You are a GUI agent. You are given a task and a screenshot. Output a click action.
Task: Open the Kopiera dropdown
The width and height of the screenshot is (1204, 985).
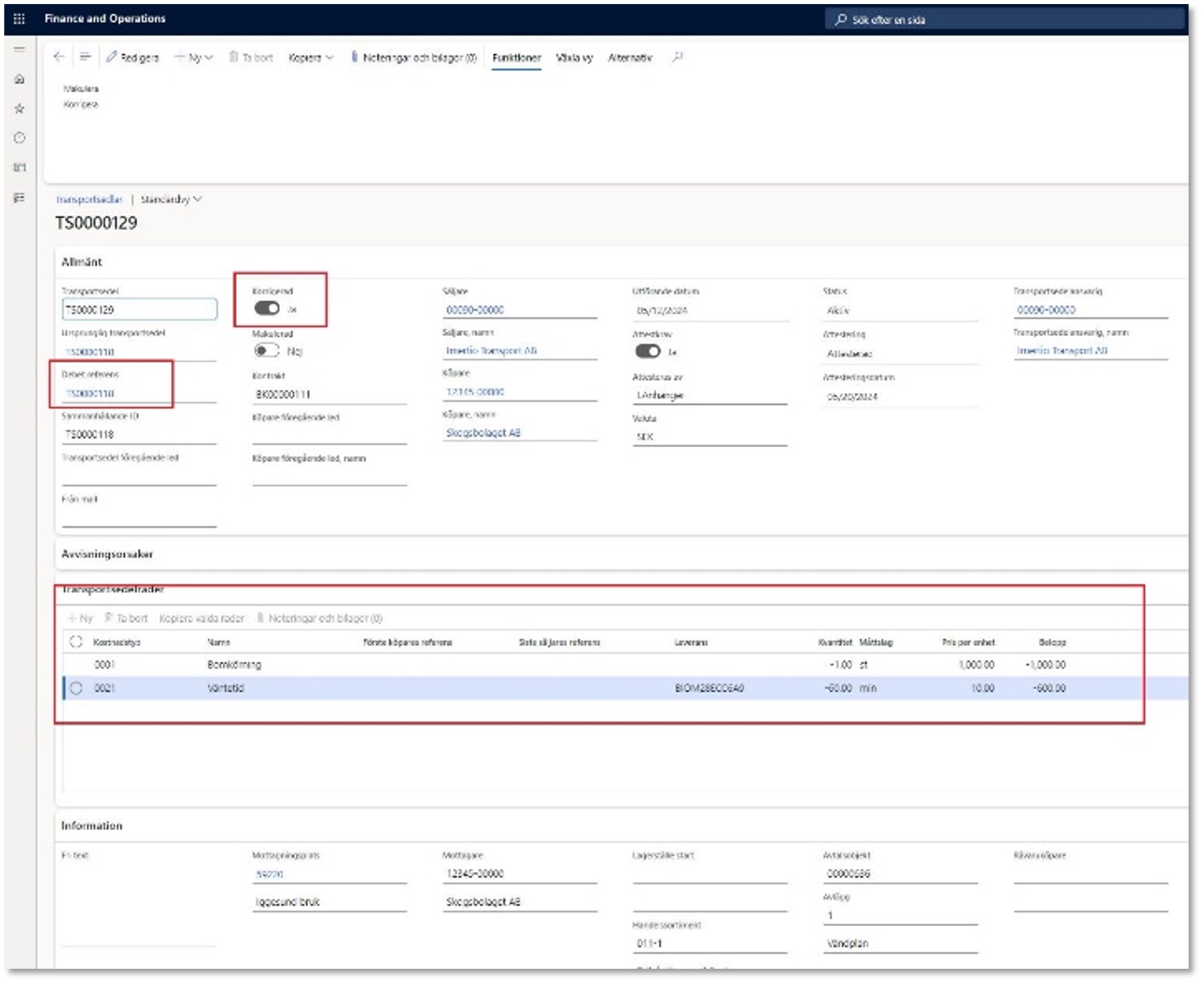click(311, 58)
